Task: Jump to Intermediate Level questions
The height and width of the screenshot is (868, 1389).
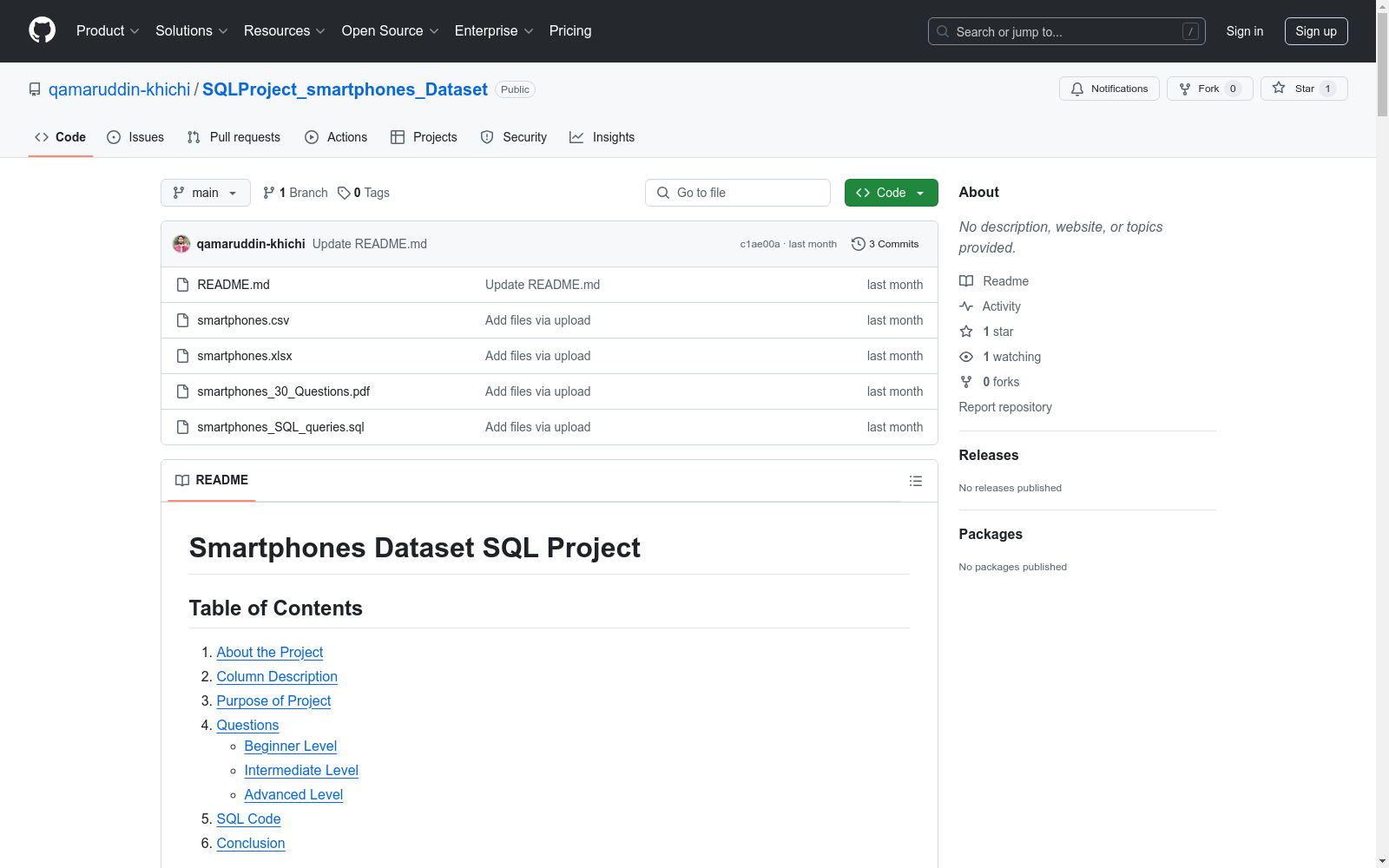Action: tap(301, 770)
